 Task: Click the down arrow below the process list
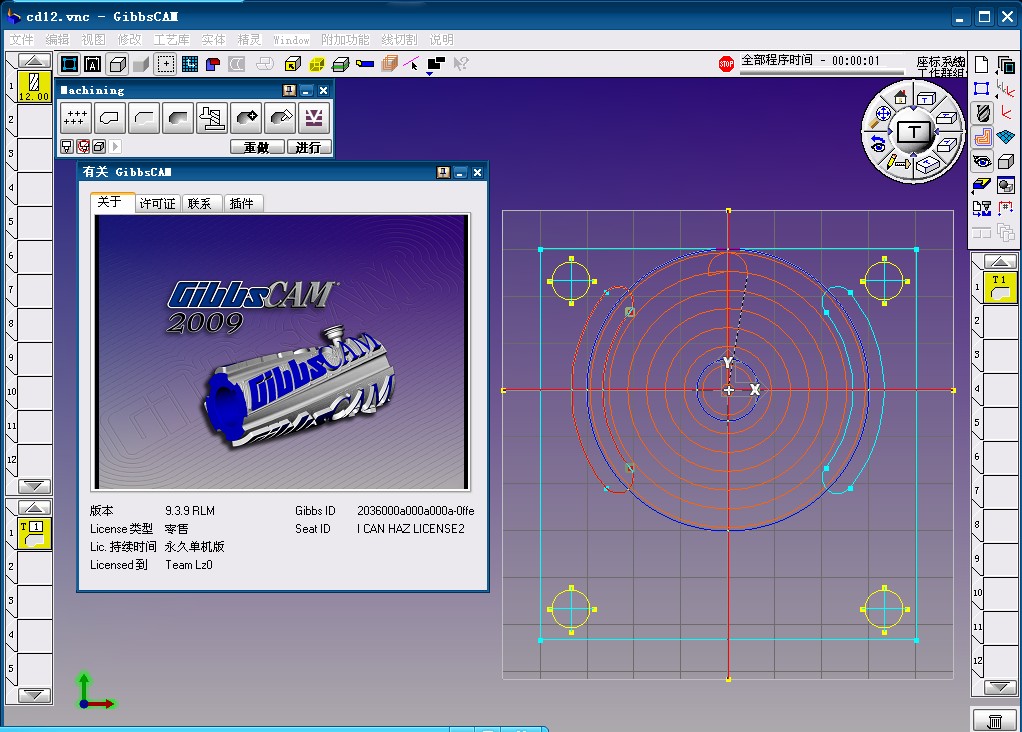pos(35,695)
